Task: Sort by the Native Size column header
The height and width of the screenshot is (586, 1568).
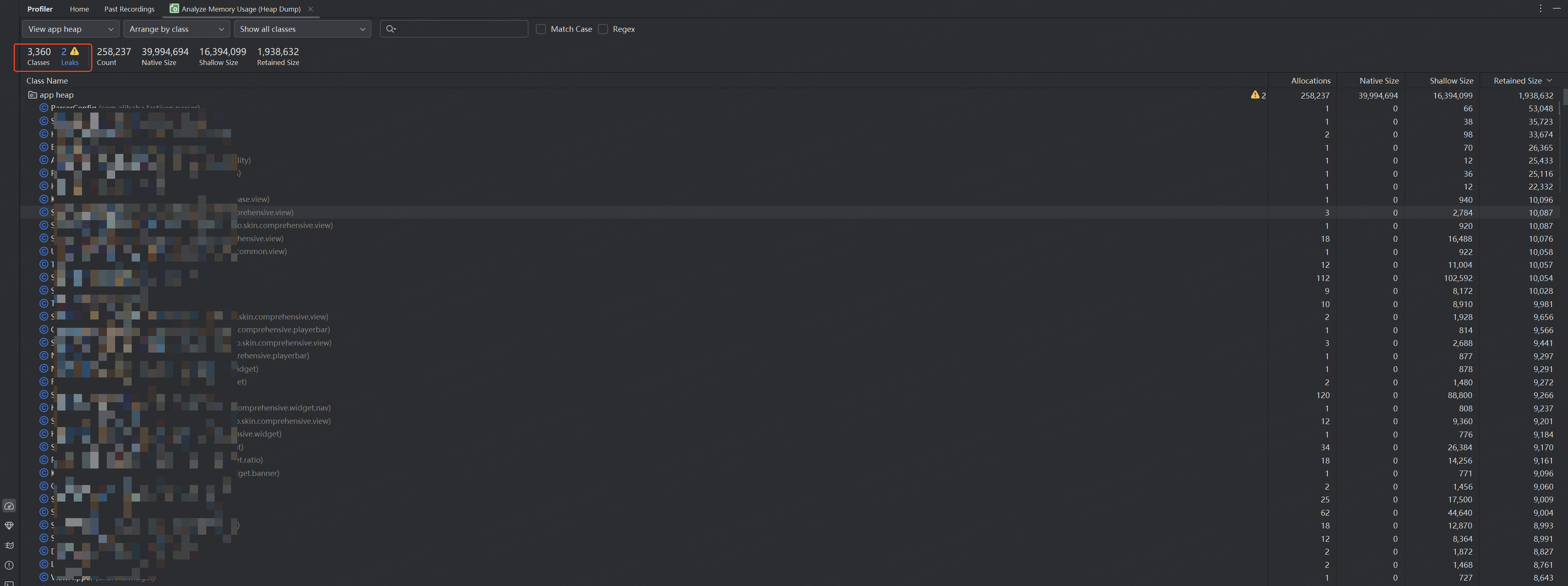Action: pyautogui.click(x=1379, y=81)
